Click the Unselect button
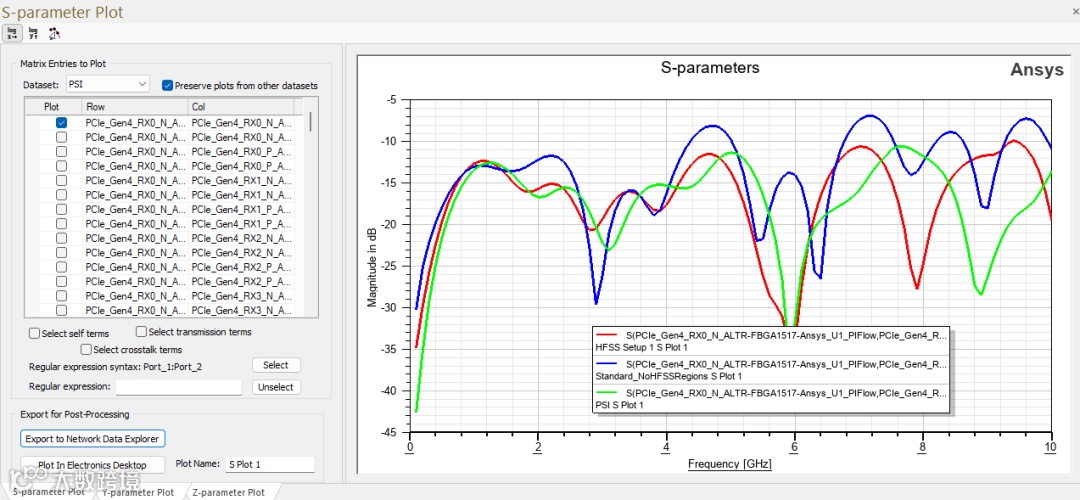The image size is (1080, 500). click(276, 387)
